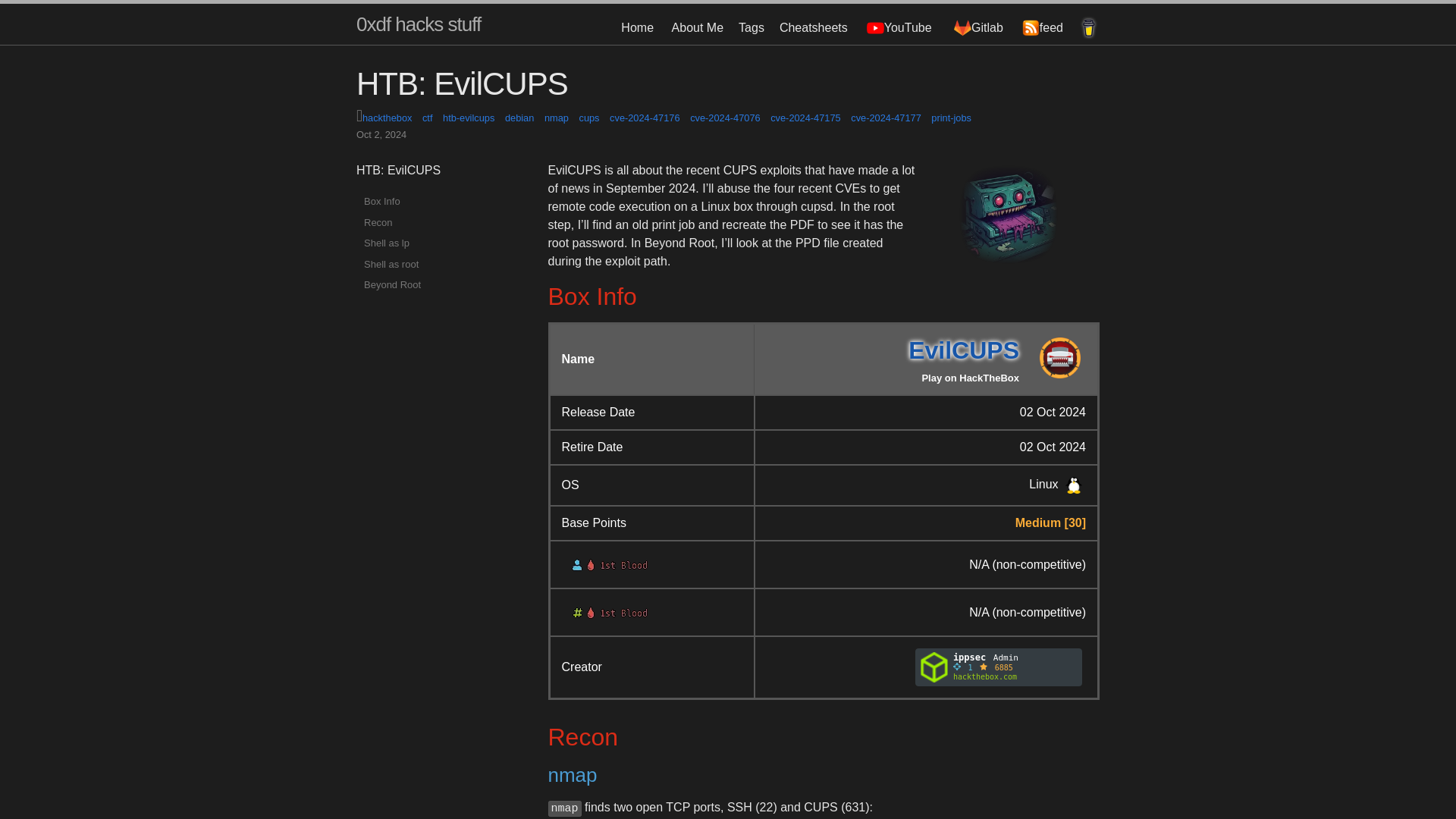
Task: Go to the Tags page
Action: click(x=751, y=28)
